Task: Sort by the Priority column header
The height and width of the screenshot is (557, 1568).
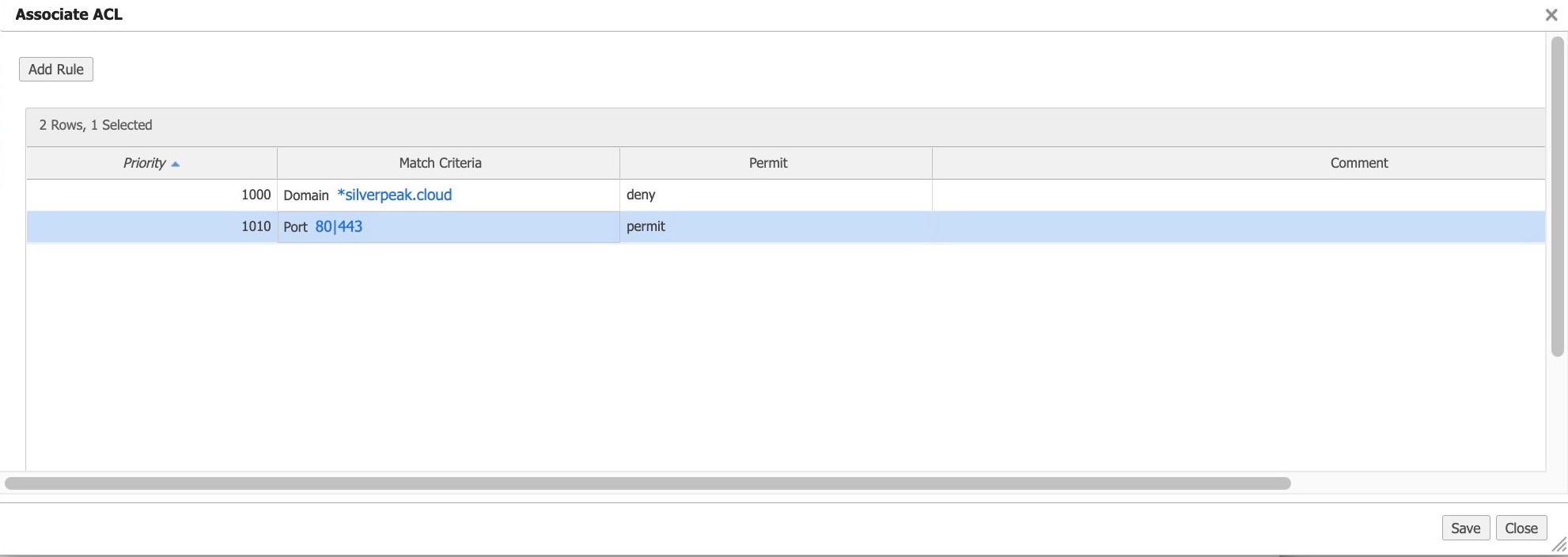Action: pyautogui.click(x=144, y=163)
